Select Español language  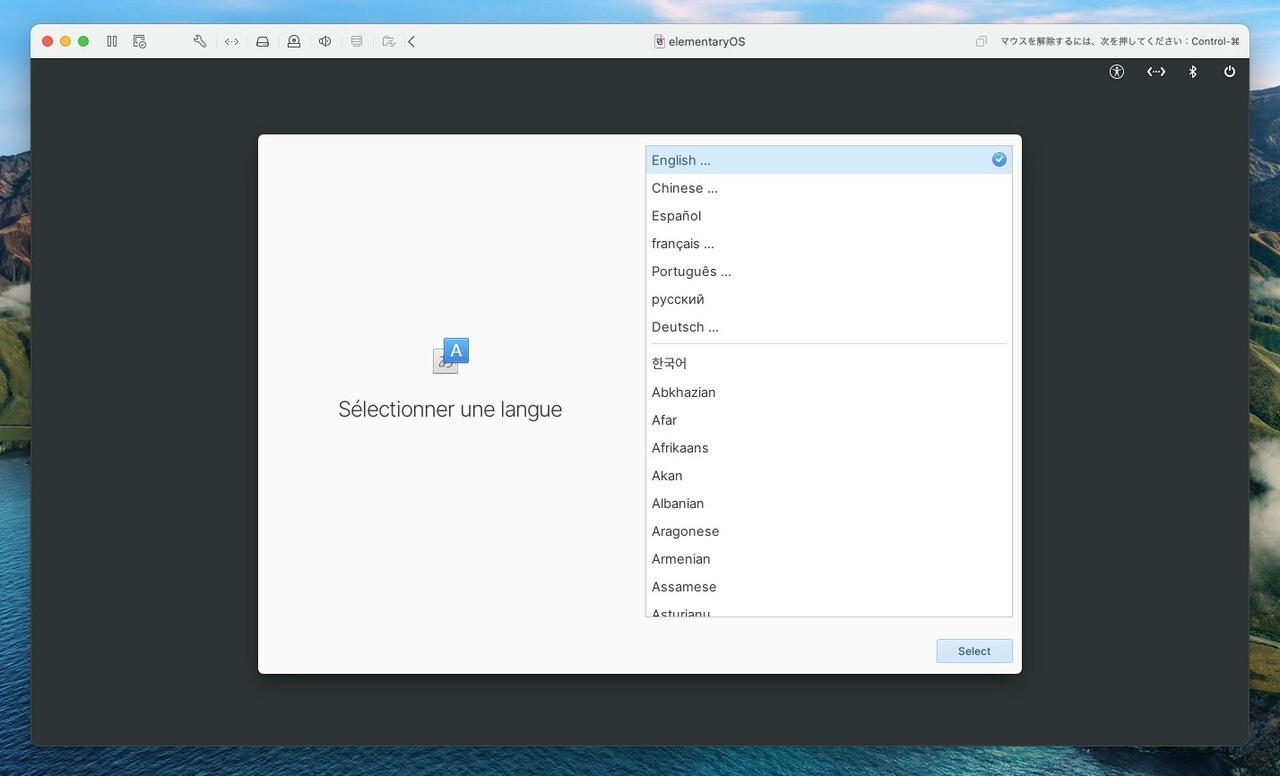tap(829, 216)
